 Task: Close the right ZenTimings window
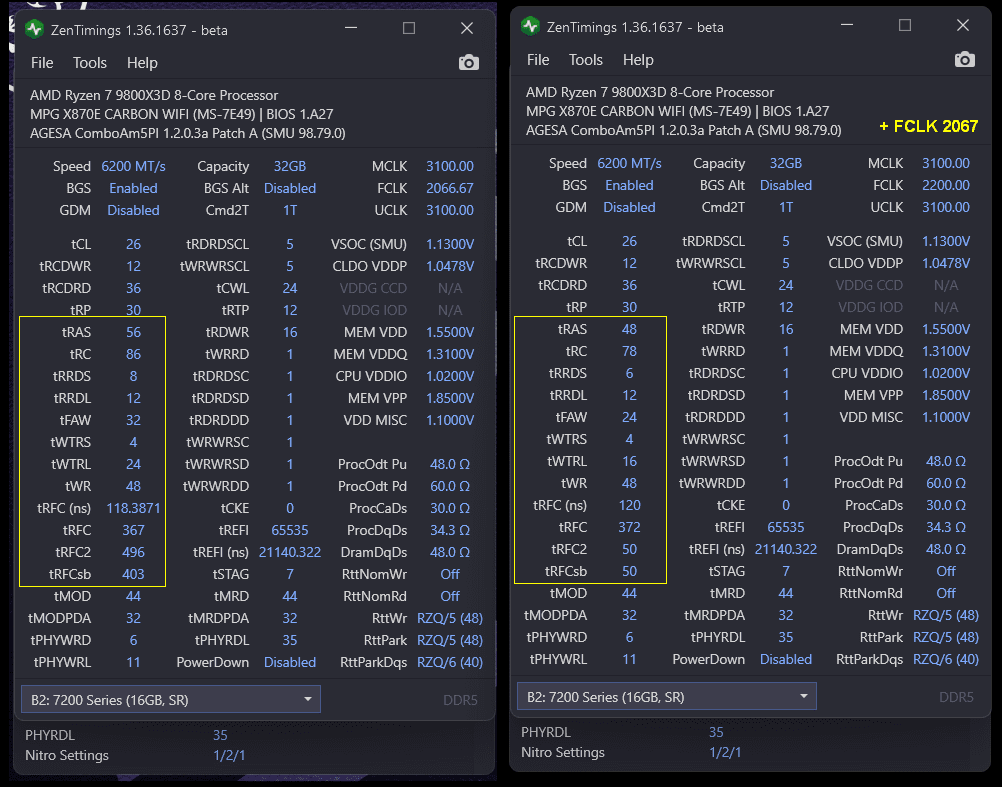click(963, 26)
